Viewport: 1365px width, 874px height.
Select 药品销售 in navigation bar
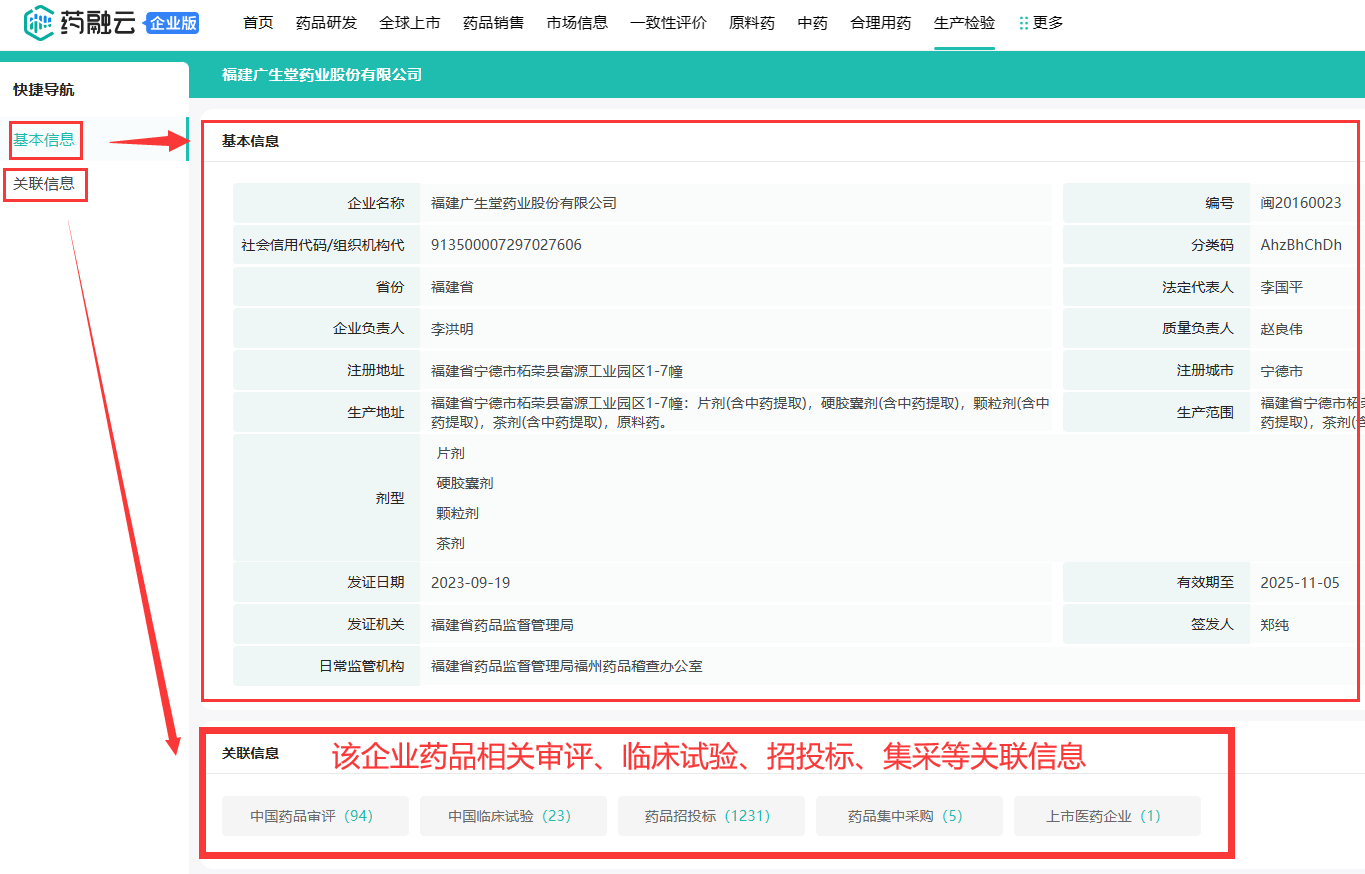(x=493, y=23)
